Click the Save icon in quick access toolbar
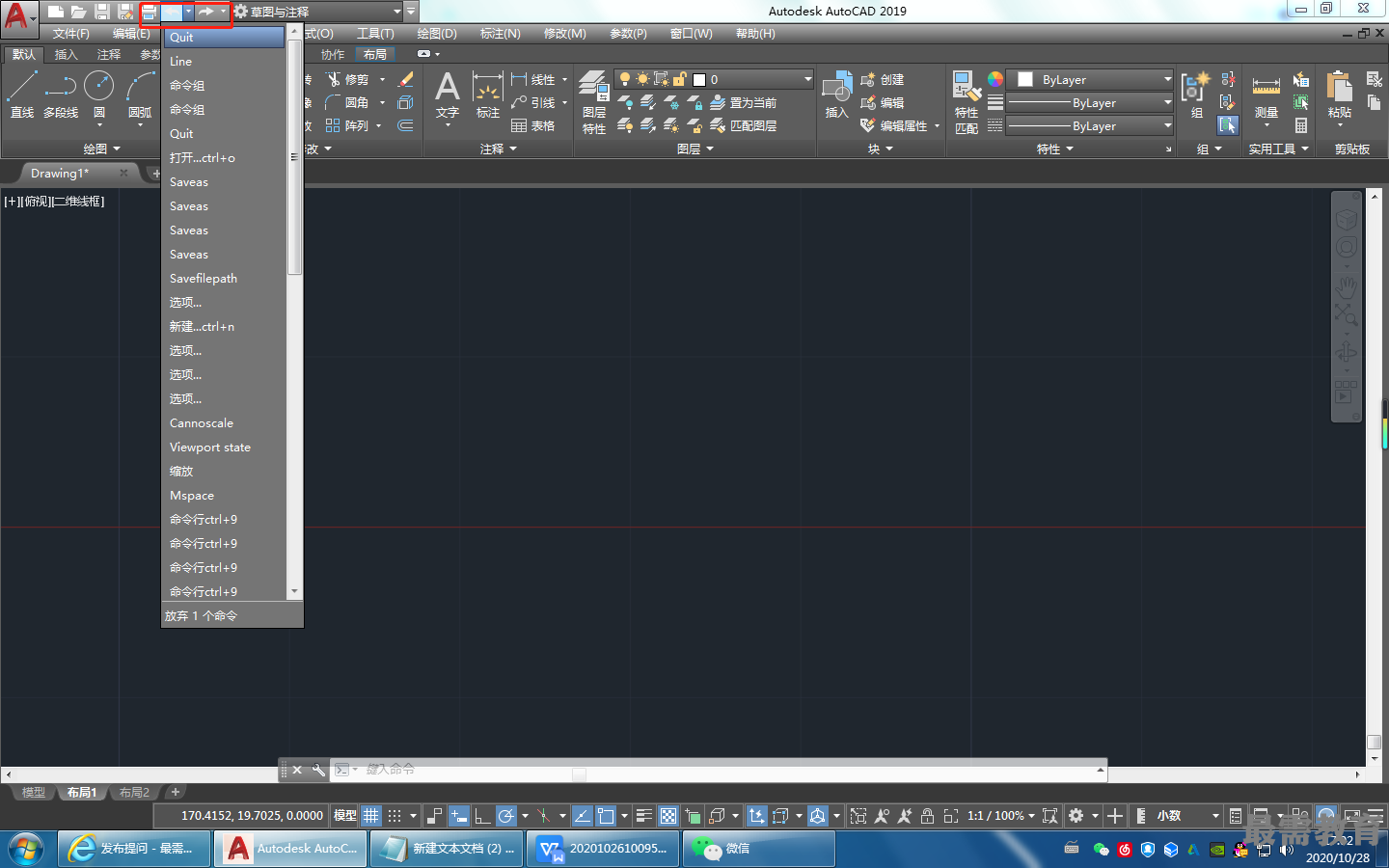This screenshot has height=868, width=1389. click(102, 12)
